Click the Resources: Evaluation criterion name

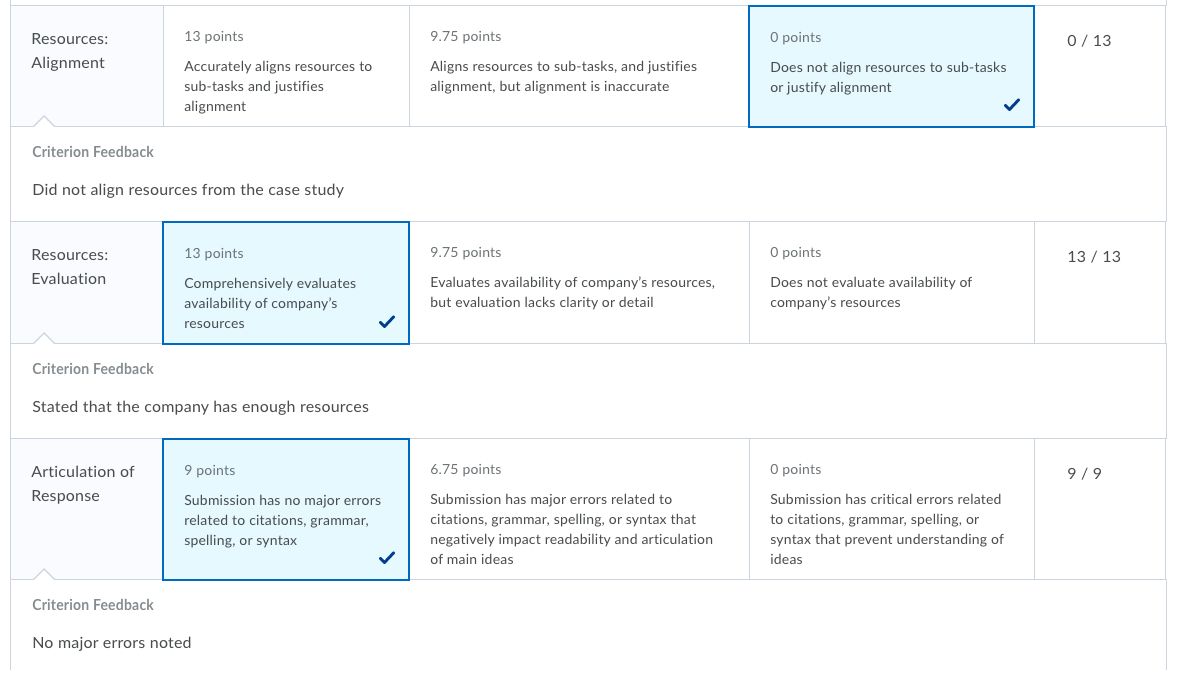pyautogui.click(x=69, y=267)
